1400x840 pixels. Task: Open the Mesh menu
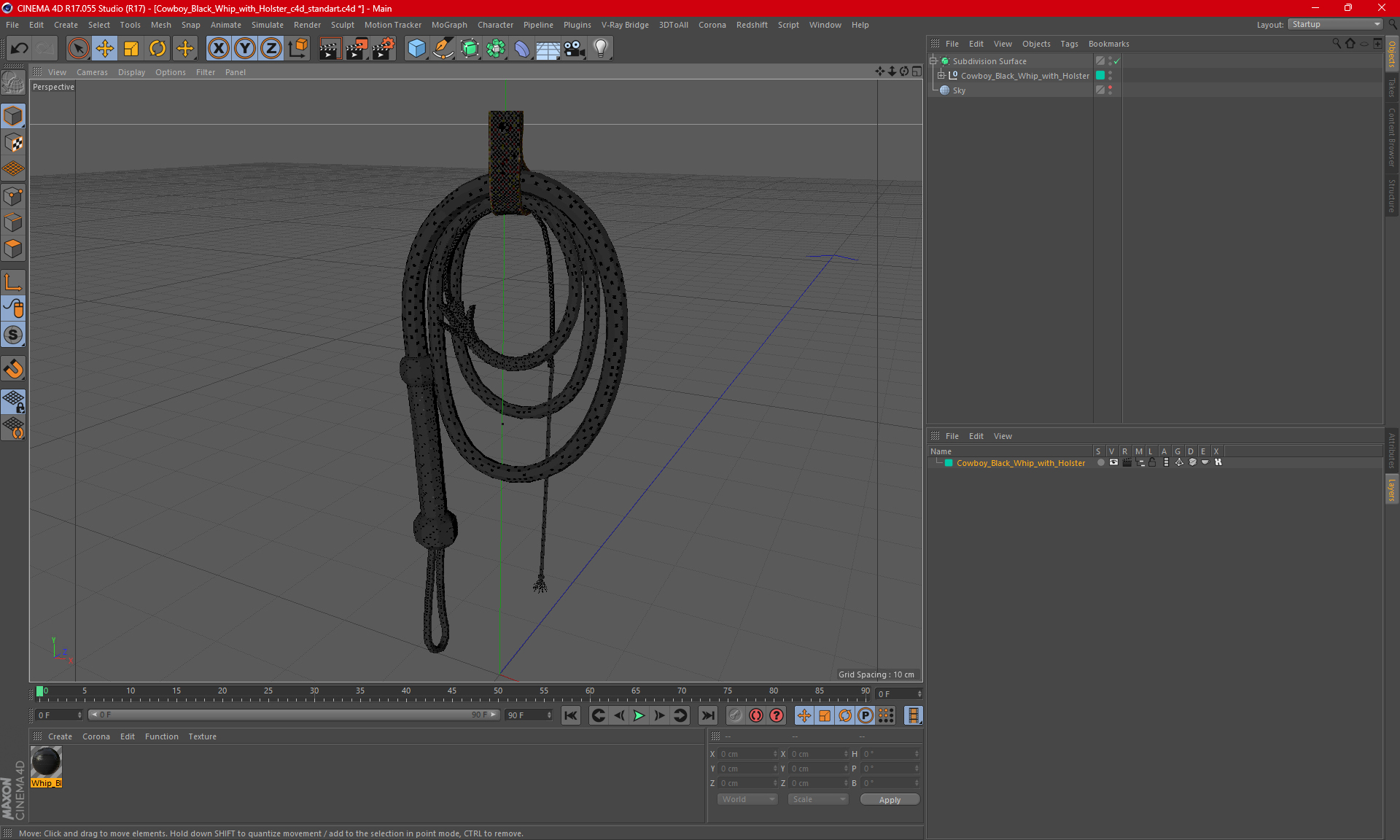(x=160, y=25)
